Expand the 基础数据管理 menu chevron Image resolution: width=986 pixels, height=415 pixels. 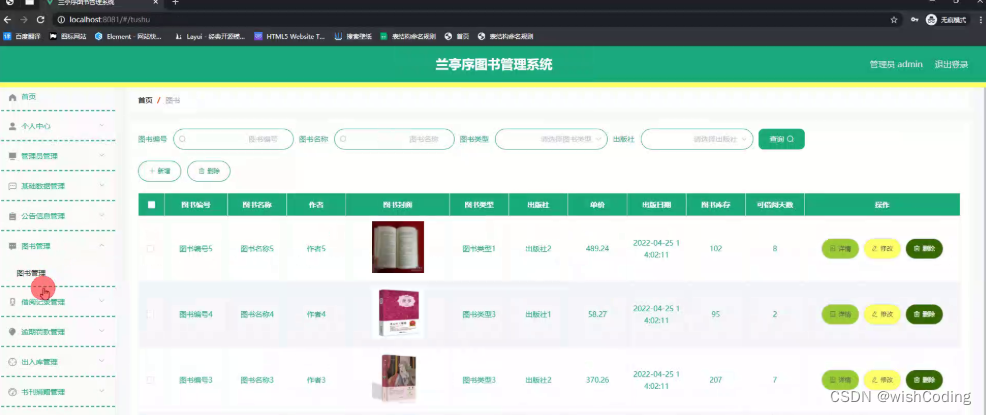click(102, 185)
